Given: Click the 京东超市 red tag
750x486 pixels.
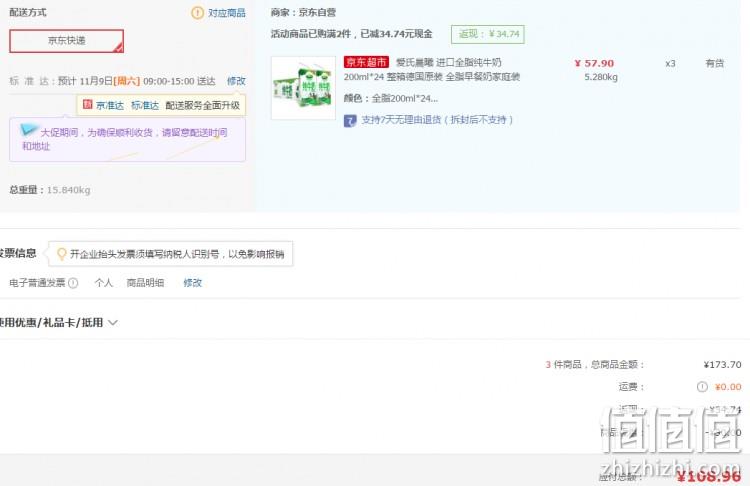Looking at the screenshot, I should point(366,62).
